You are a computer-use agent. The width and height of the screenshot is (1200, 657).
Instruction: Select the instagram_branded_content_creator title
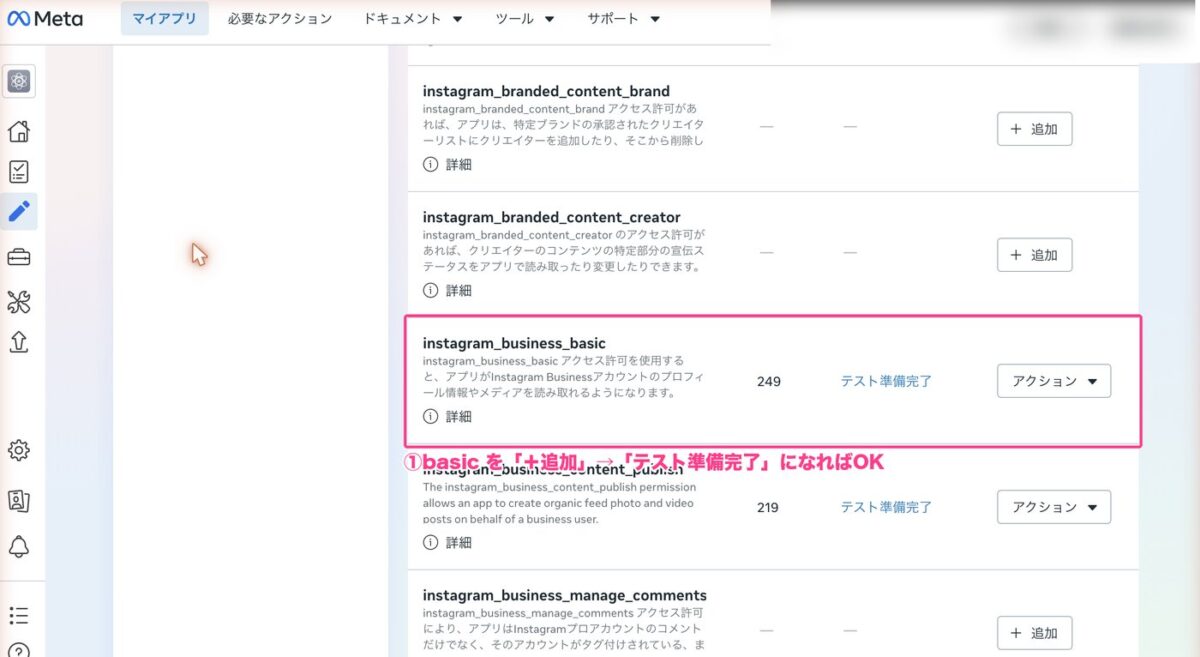click(551, 217)
